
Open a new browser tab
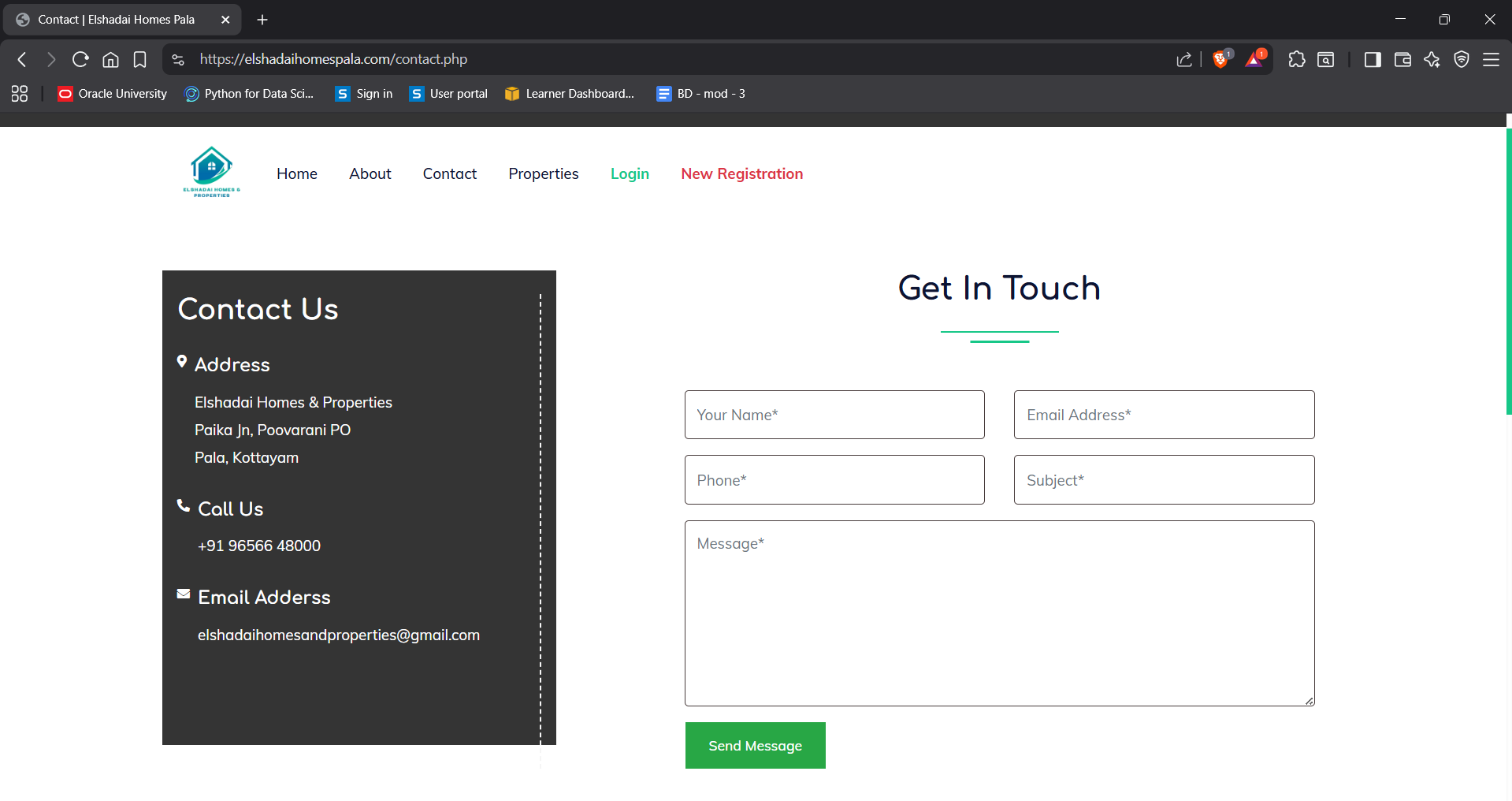[x=262, y=20]
